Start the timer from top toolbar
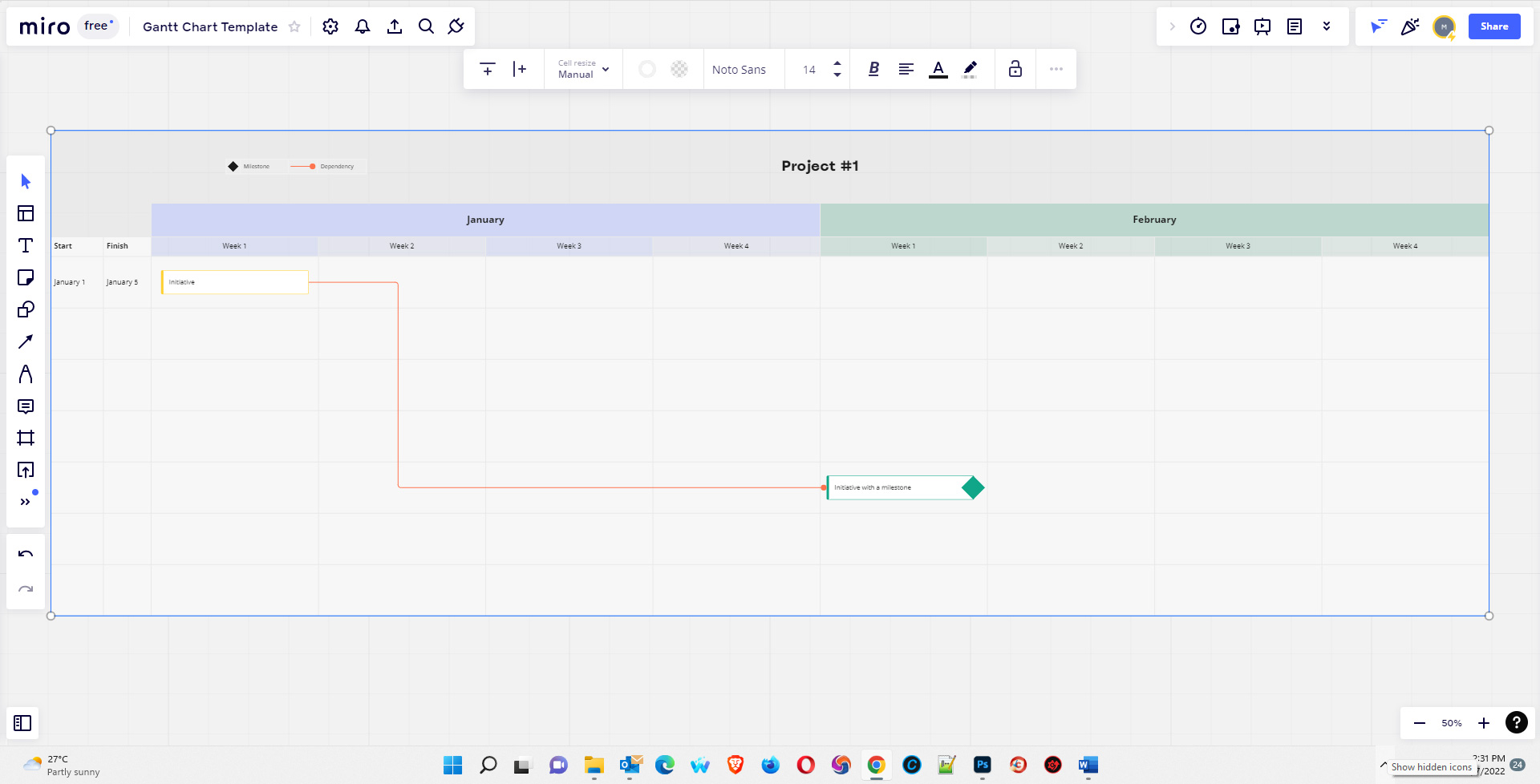Viewport: 1540px width, 784px height. 1198,26
